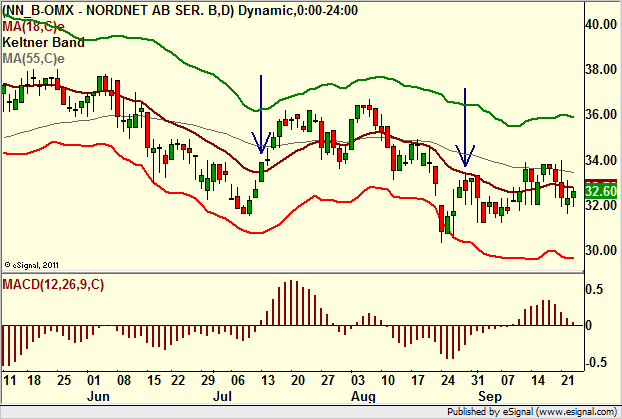This screenshot has height=419, width=622.
Task: Click the 32.00 price axis label
Action: tap(601, 206)
